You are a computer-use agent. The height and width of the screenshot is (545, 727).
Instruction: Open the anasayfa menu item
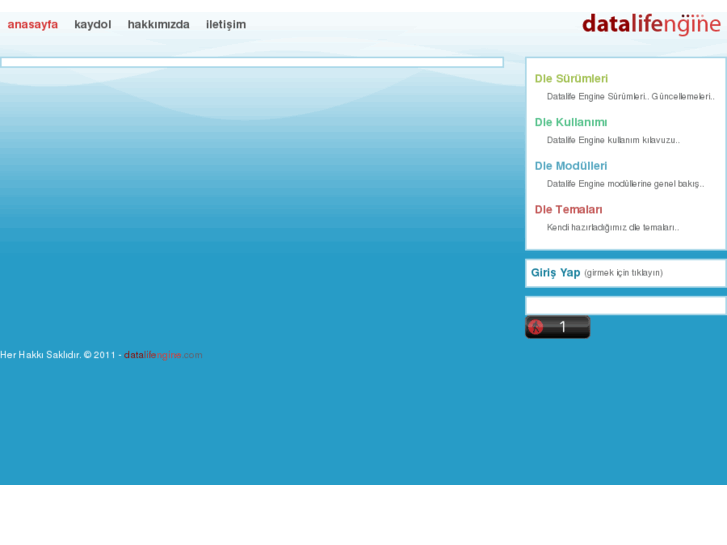(x=32, y=25)
